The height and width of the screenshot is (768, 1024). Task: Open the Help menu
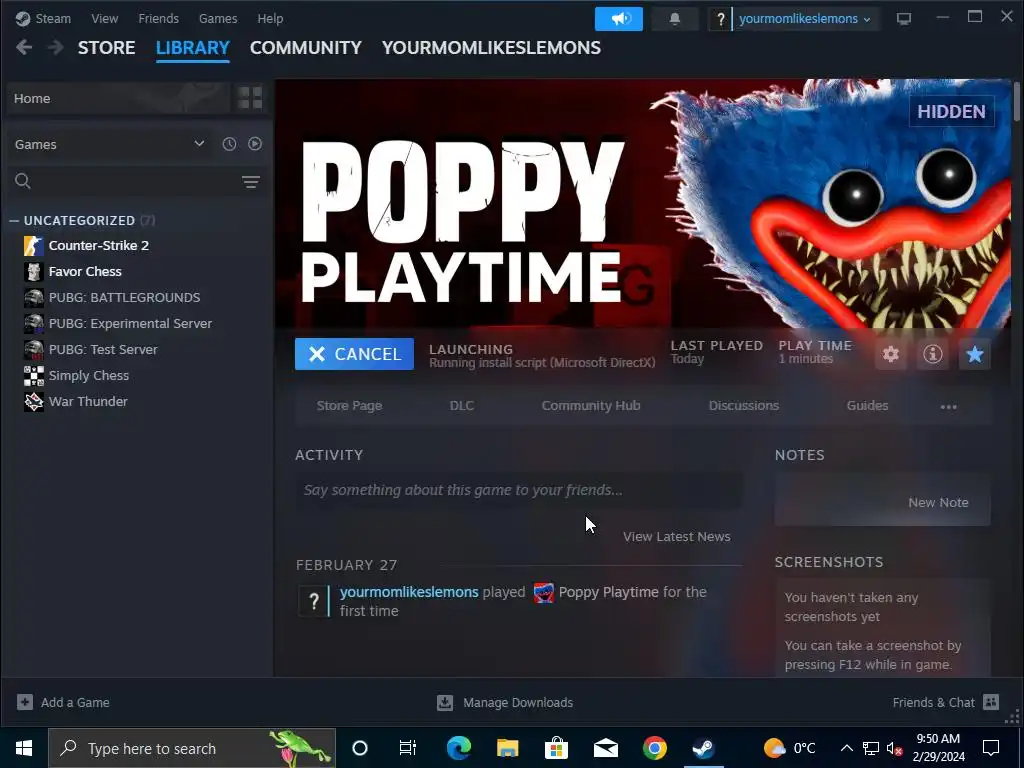click(270, 18)
